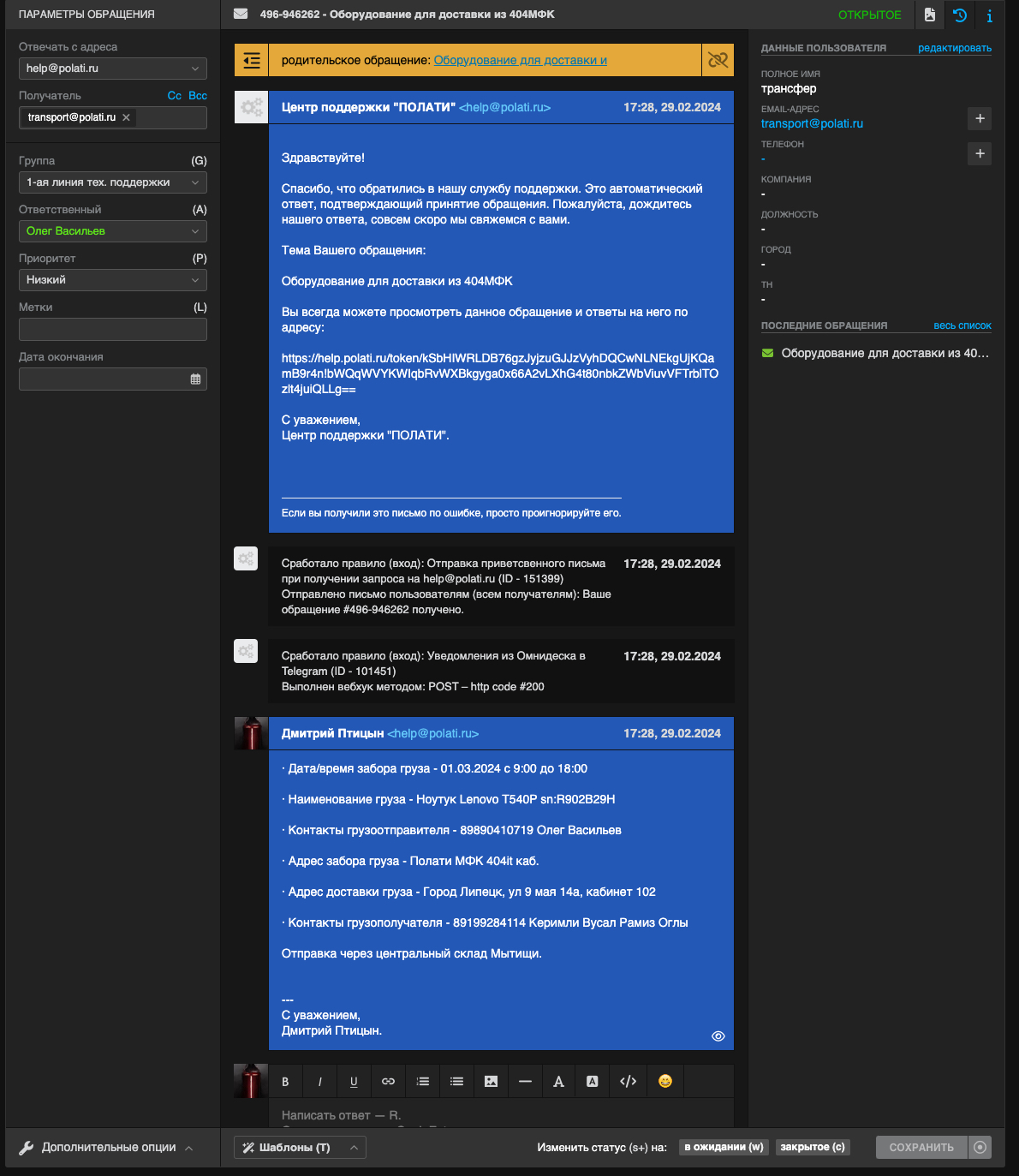
Task: Toggle visibility eye on Дмитрий Птицын message
Action: (x=718, y=1036)
